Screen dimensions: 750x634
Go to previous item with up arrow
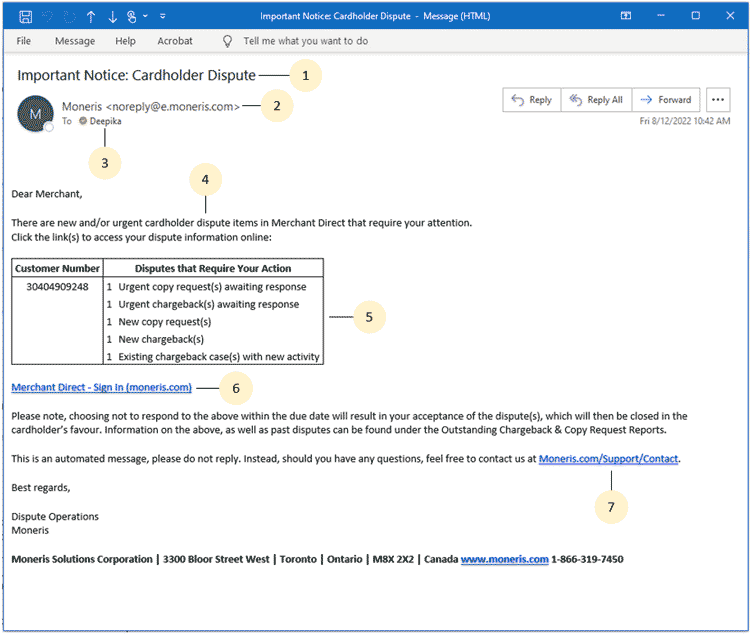point(91,17)
